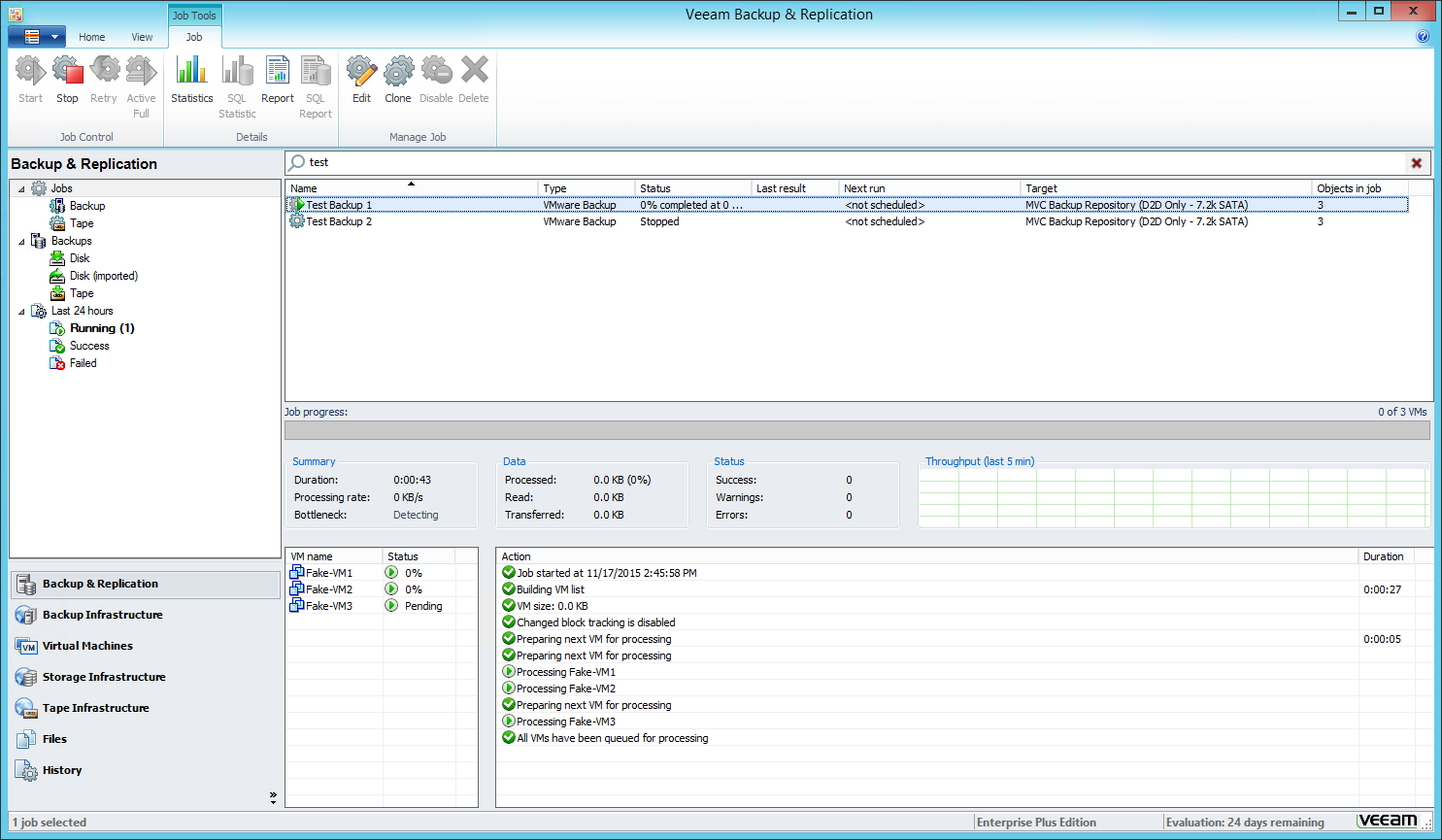
Task: Select the Test Backup 1 job row
Action: click(x=847, y=205)
